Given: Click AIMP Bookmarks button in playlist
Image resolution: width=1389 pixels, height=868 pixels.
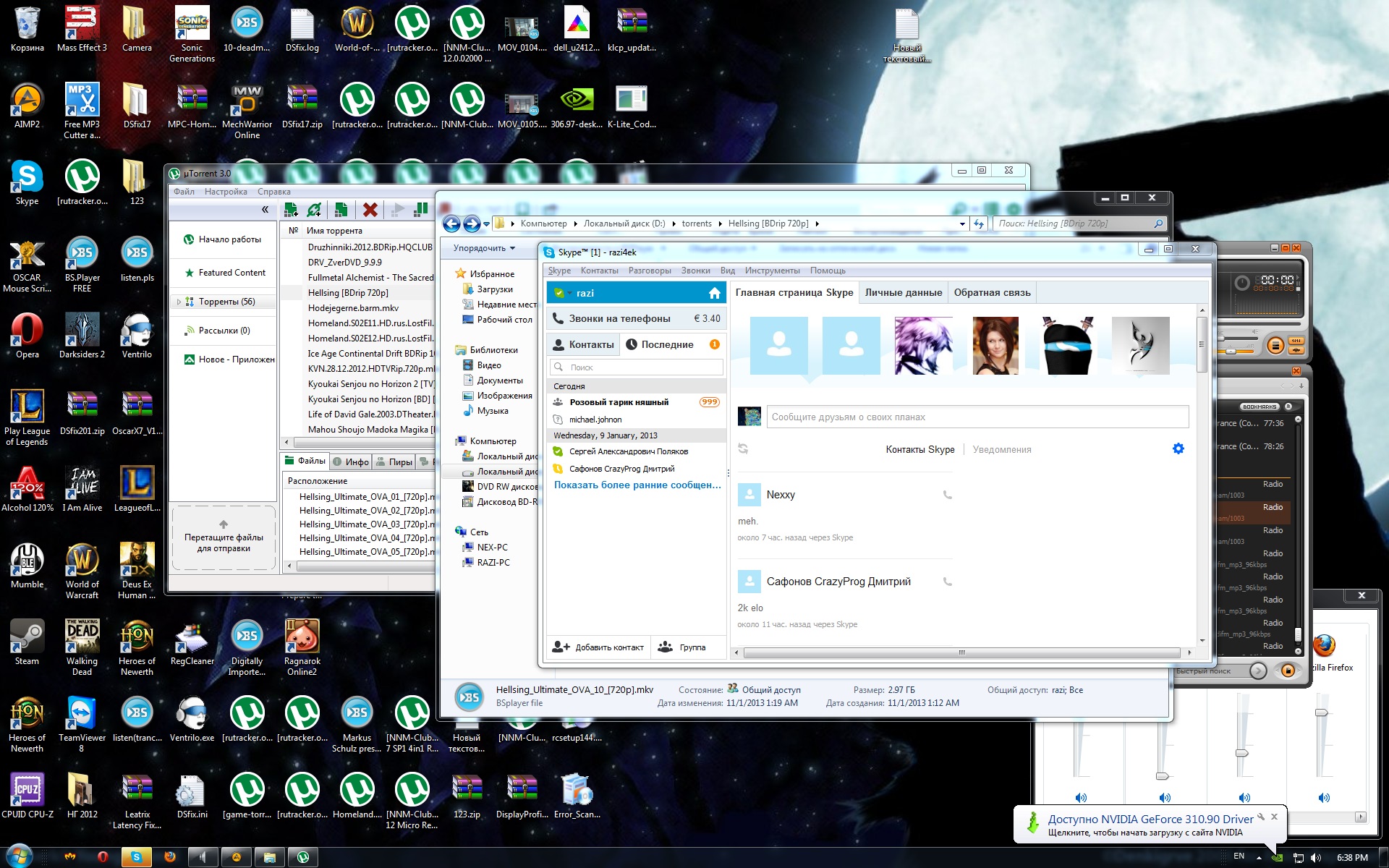Looking at the screenshot, I should click(x=1260, y=407).
